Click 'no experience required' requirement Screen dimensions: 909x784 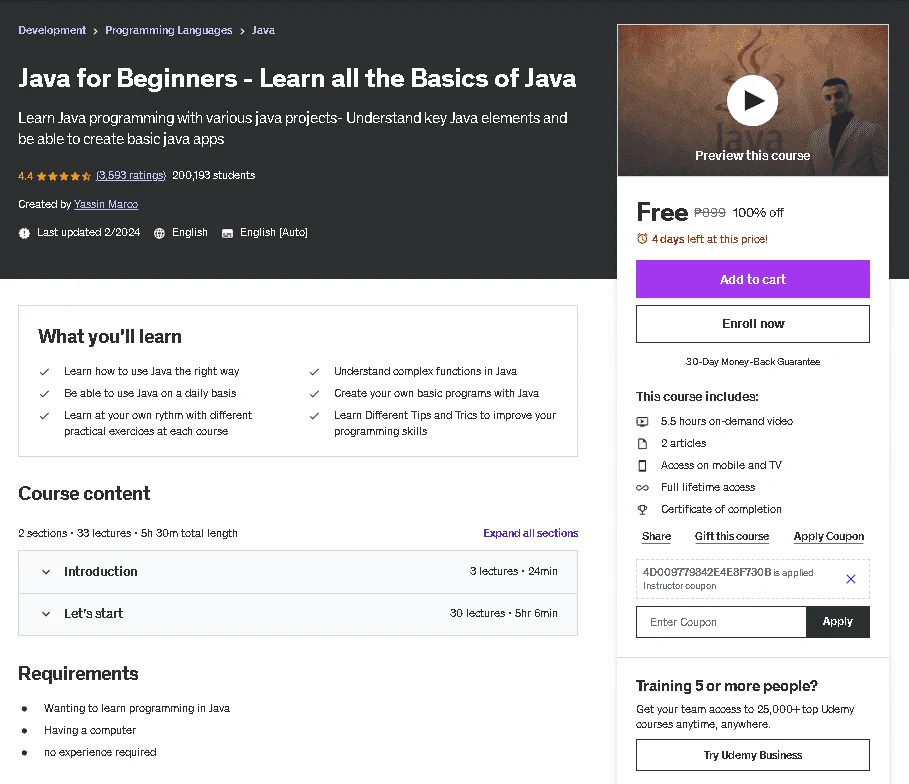100,752
